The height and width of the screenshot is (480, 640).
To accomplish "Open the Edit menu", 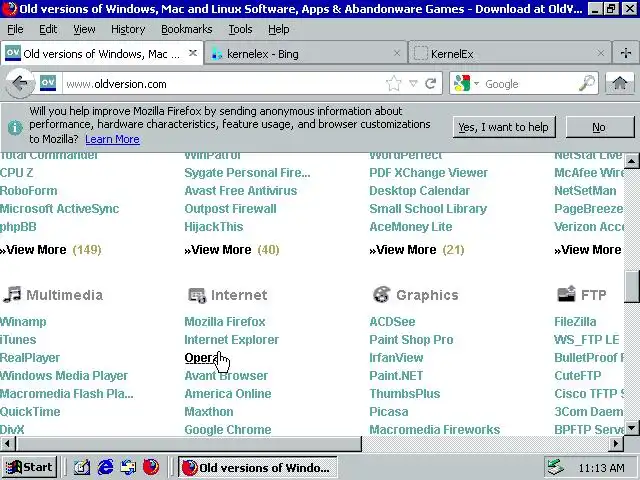I will [48, 29].
